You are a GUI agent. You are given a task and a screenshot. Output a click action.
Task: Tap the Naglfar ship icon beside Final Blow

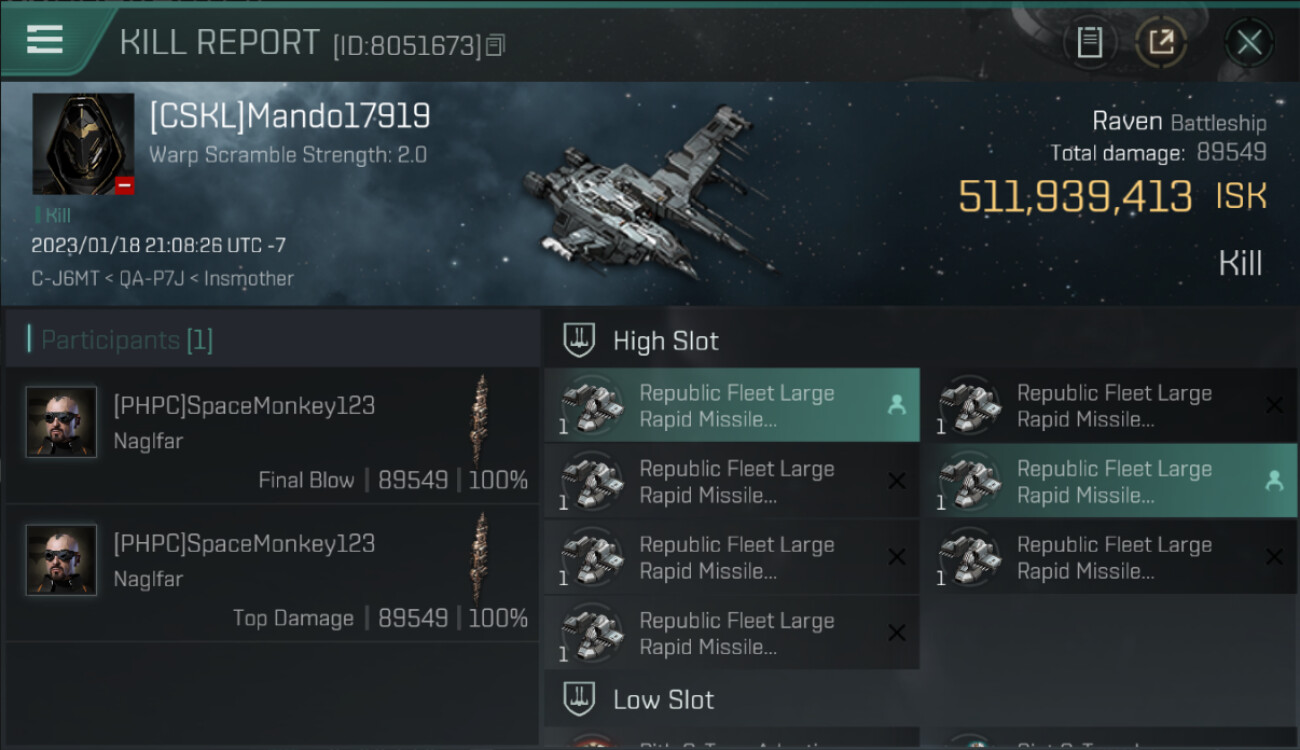[x=481, y=420]
